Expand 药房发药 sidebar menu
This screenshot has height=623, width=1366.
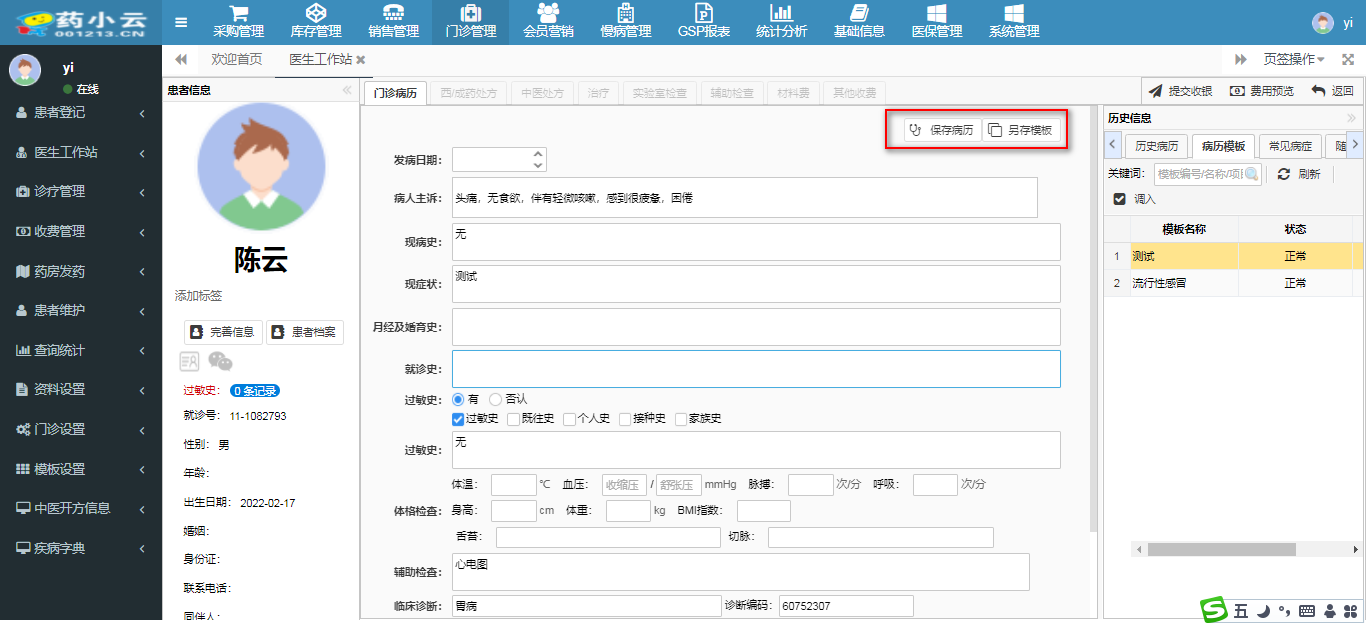tap(80, 271)
